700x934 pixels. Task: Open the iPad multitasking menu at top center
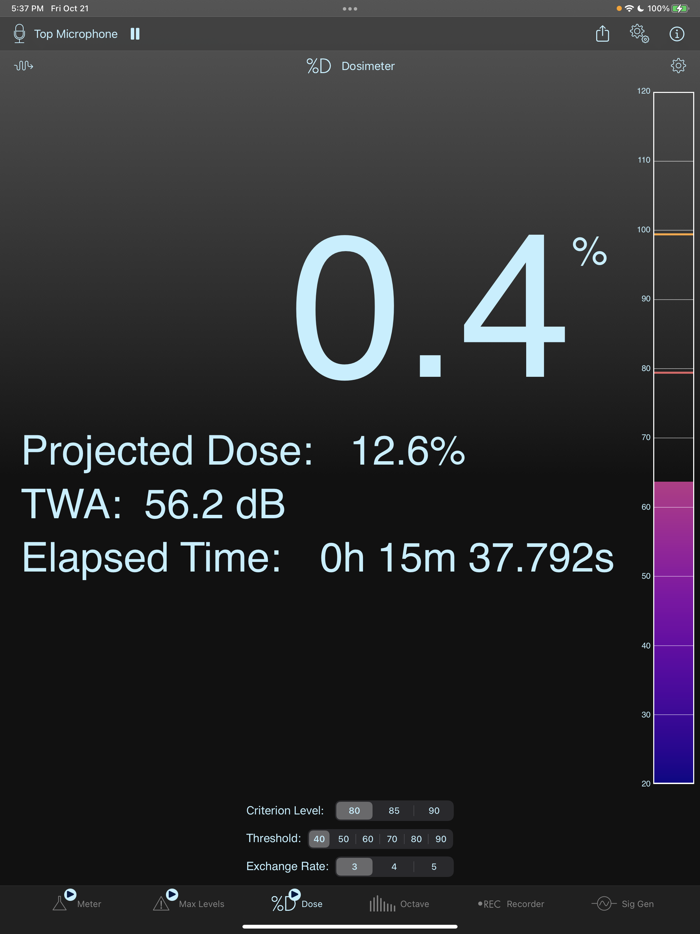pos(349,9)
